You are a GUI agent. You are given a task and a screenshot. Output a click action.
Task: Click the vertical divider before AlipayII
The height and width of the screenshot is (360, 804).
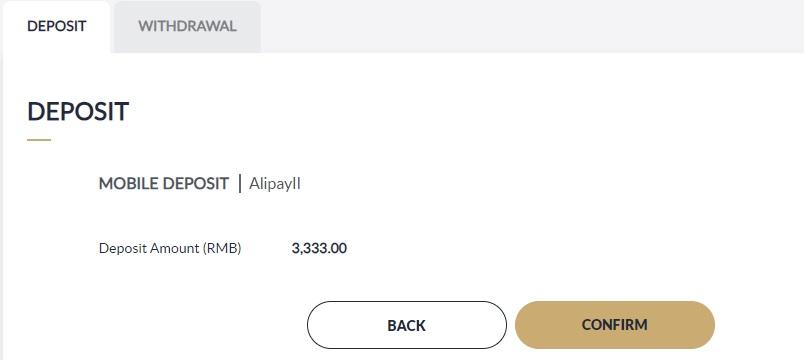tap(239, 184)
